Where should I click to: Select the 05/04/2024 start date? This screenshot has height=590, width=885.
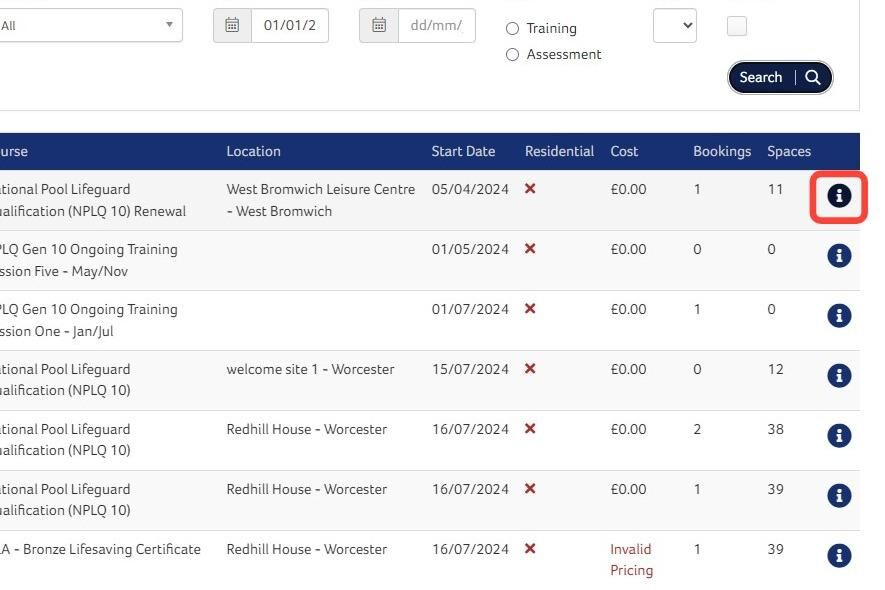tap(470, 189)
